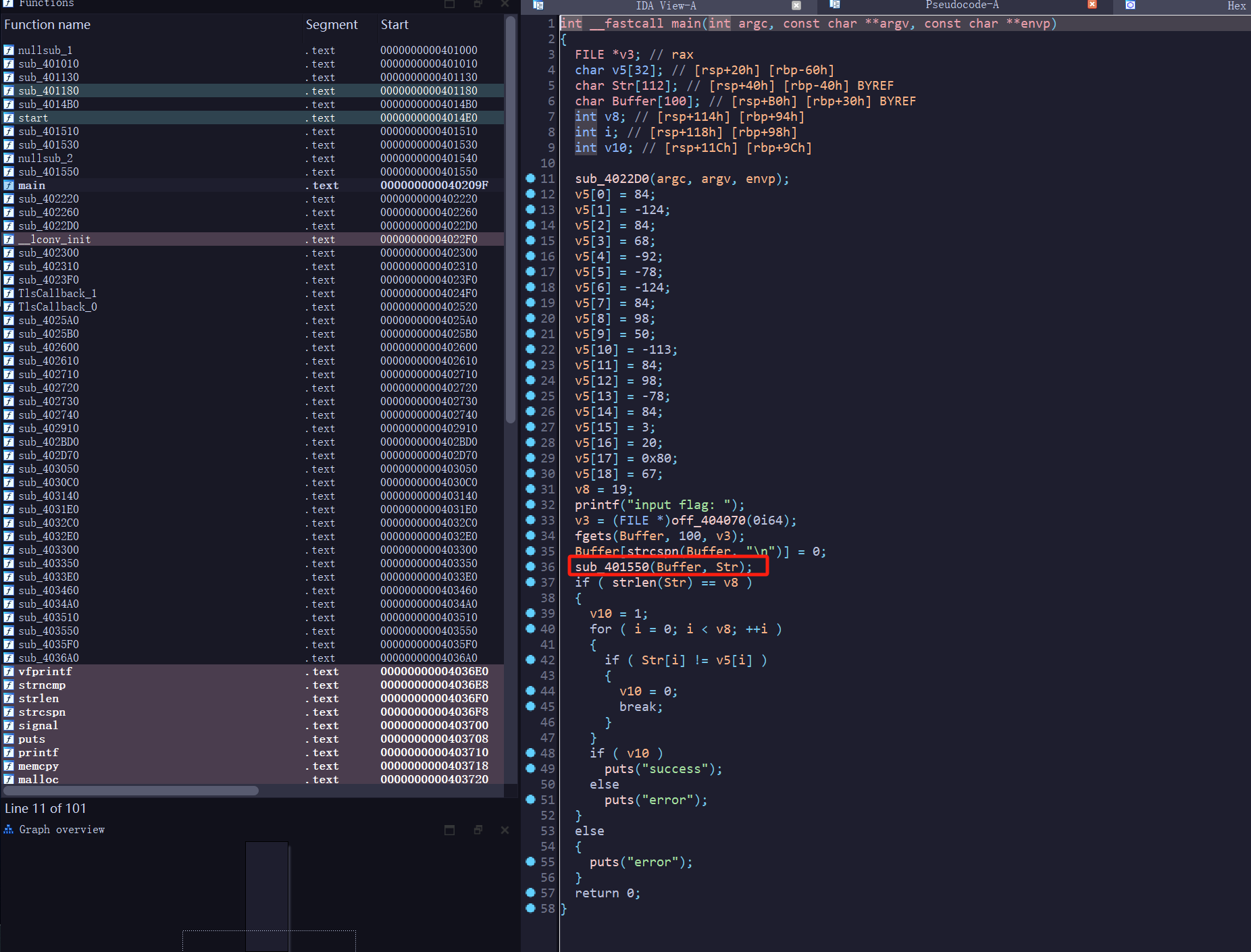
Task: Click the icon beside vfprintf
Action: (9, 671)
